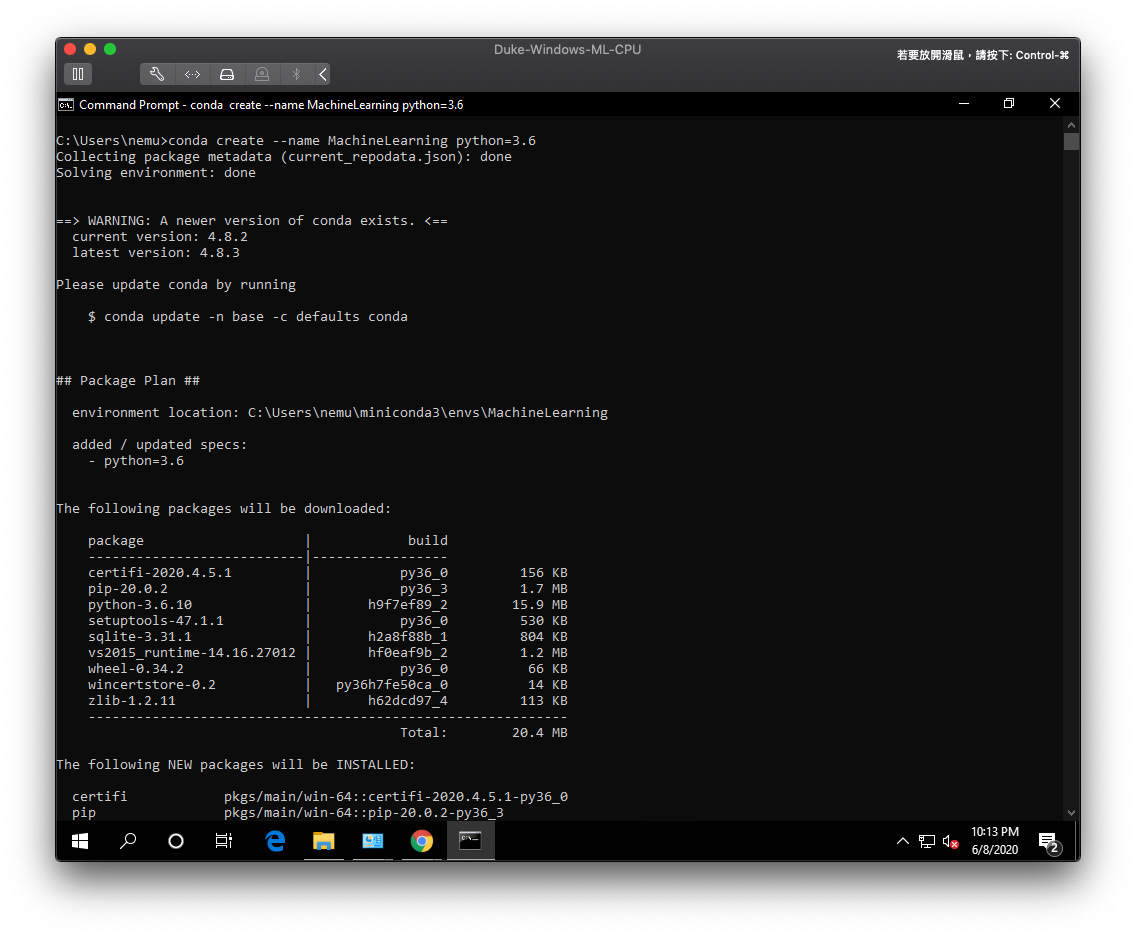Click the network icon in the system tray

tap(927, 841)
